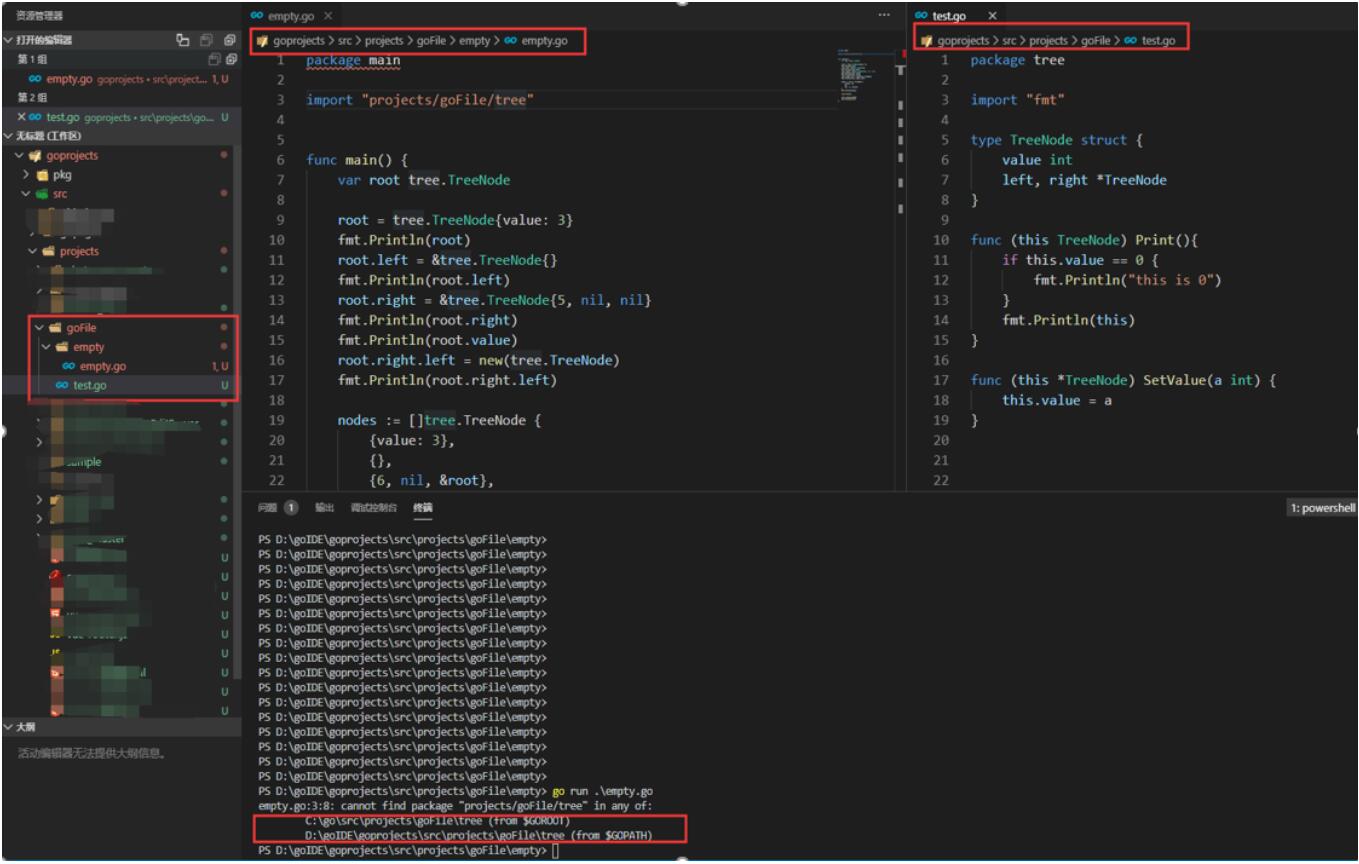This screenshot has height=864, width=1359.
Task: Close the test.go editor tab
Action: pos(992,17)
